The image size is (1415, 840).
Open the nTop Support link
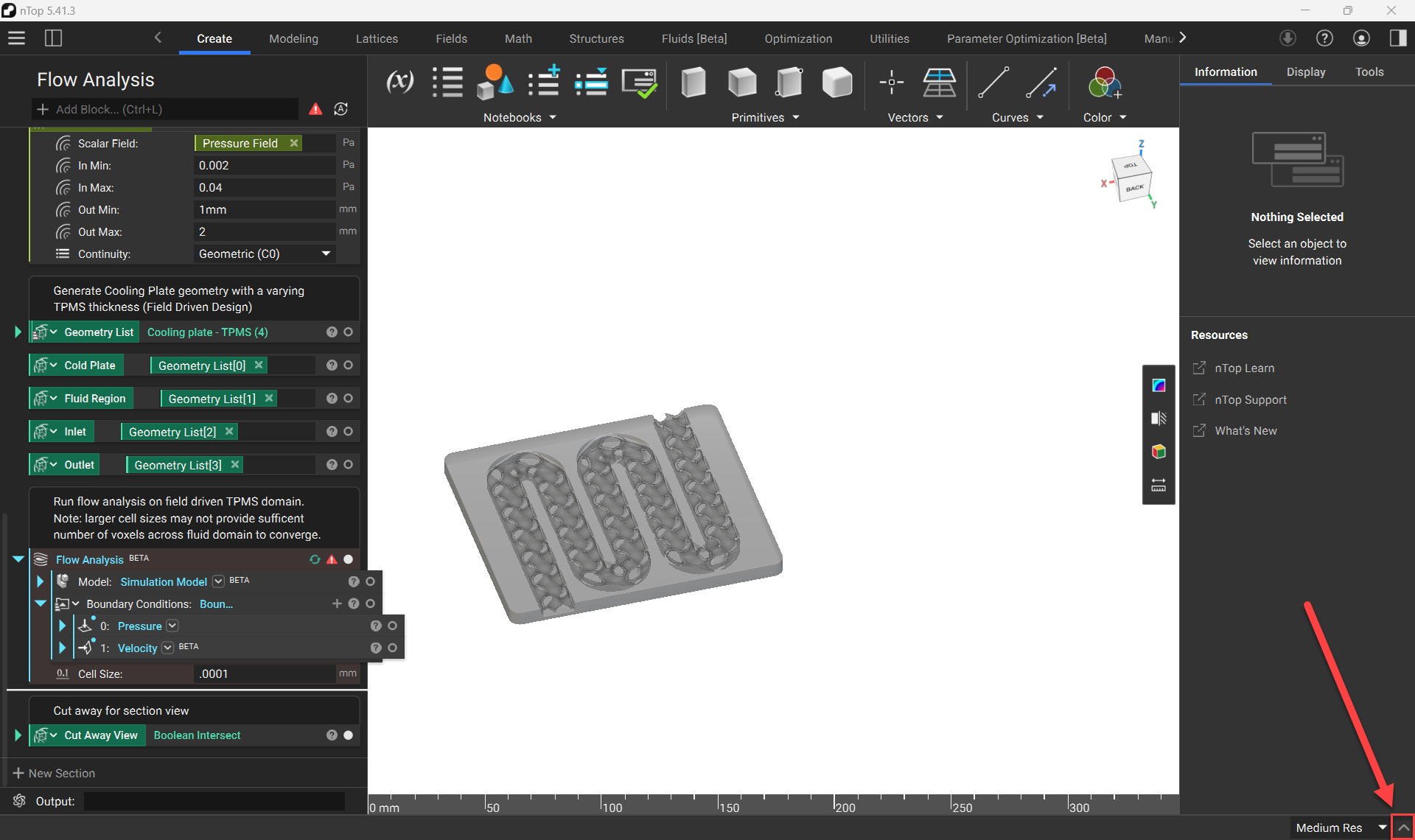click(x=1251, y=400)
